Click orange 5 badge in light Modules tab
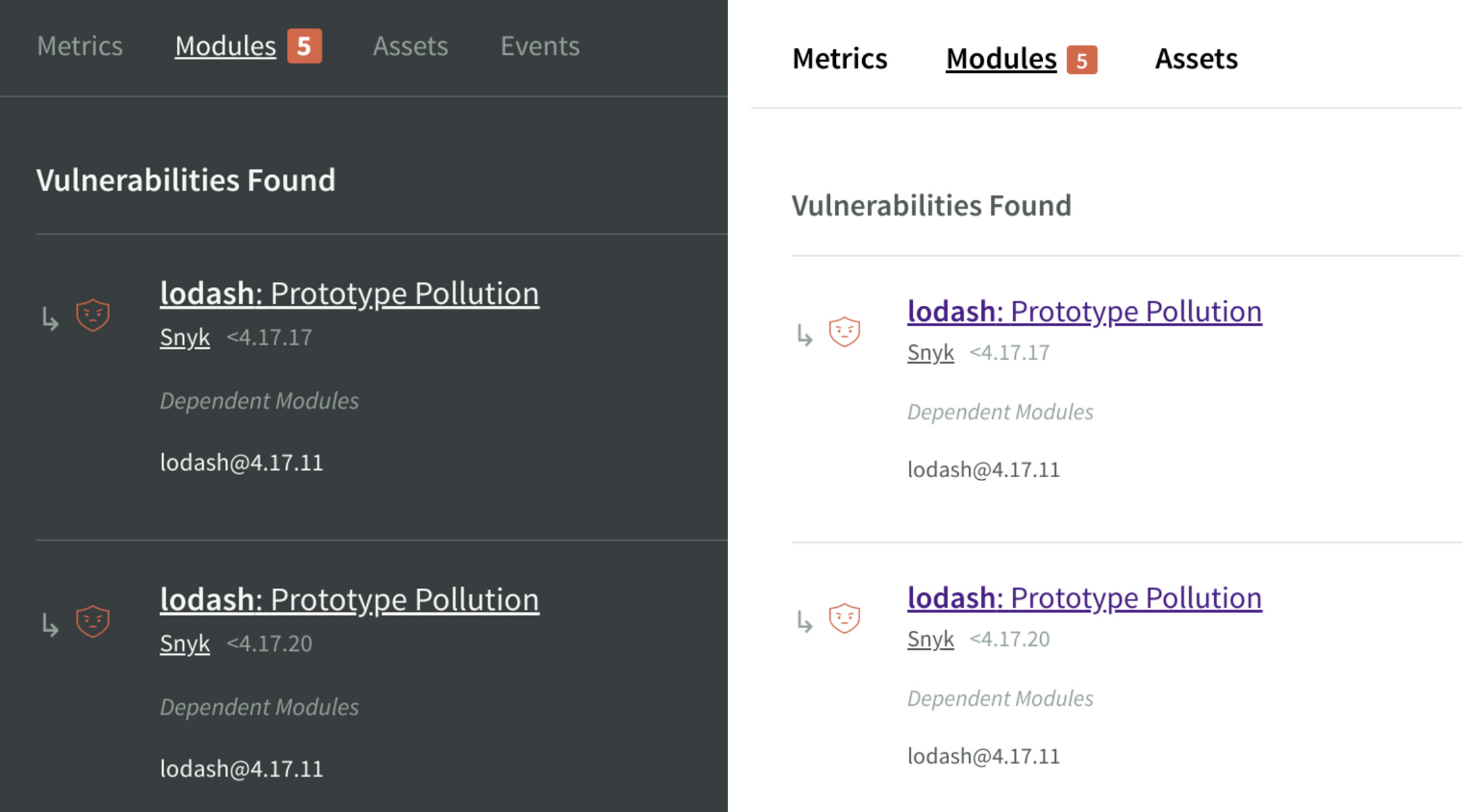The width and height of the screenshot is (1466, 812). coord(1082,60)
